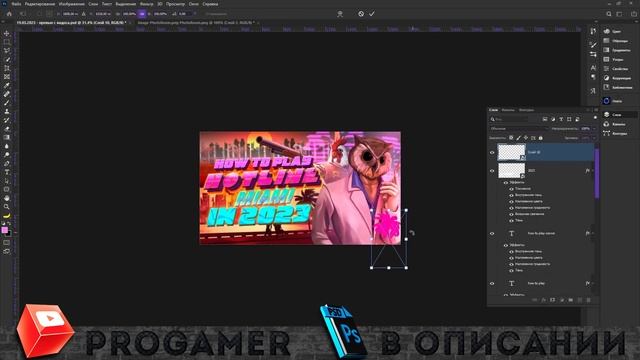This screenshot has width=640, height=360.
Task: Open the Узоры panel icon
Action: click(607, 59)
